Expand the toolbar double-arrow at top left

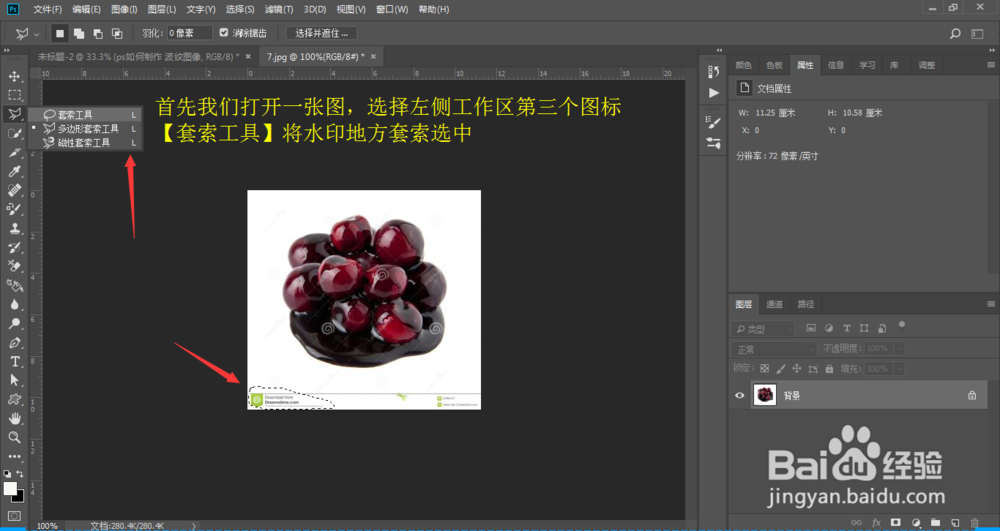[6, 50]
